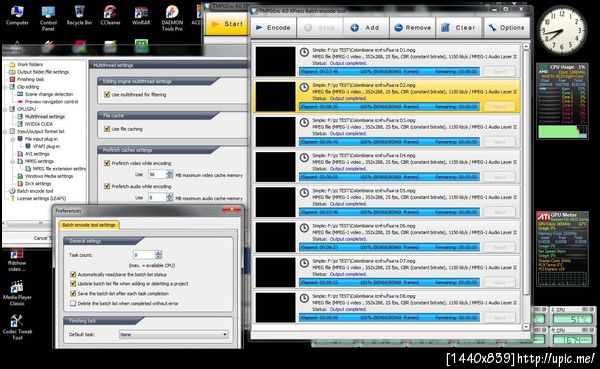600x369 pixels.
Task: Select Windows Media settings tree item
Action: point(49,176)
